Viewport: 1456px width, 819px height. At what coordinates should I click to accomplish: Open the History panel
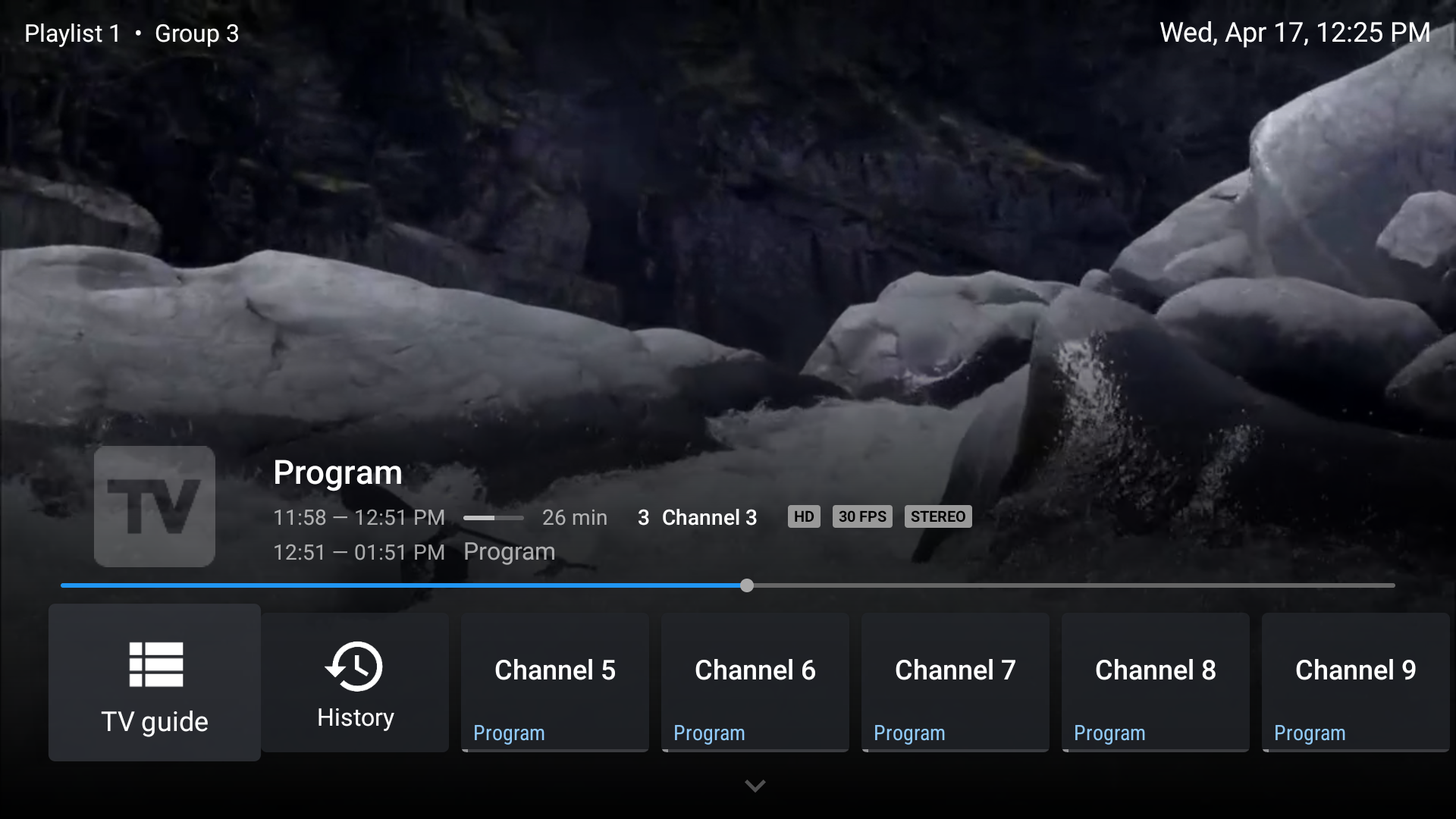355,682
